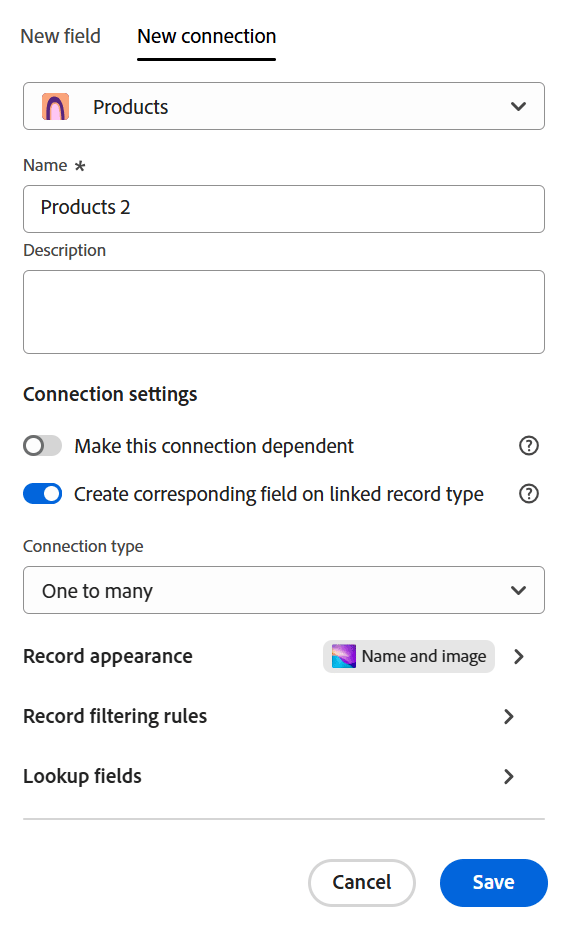The height and width of the screenshot is (928, 578).
Task: Open the One to many connection type dropdown
Action: pyautogui.click(x=284, y=590)
